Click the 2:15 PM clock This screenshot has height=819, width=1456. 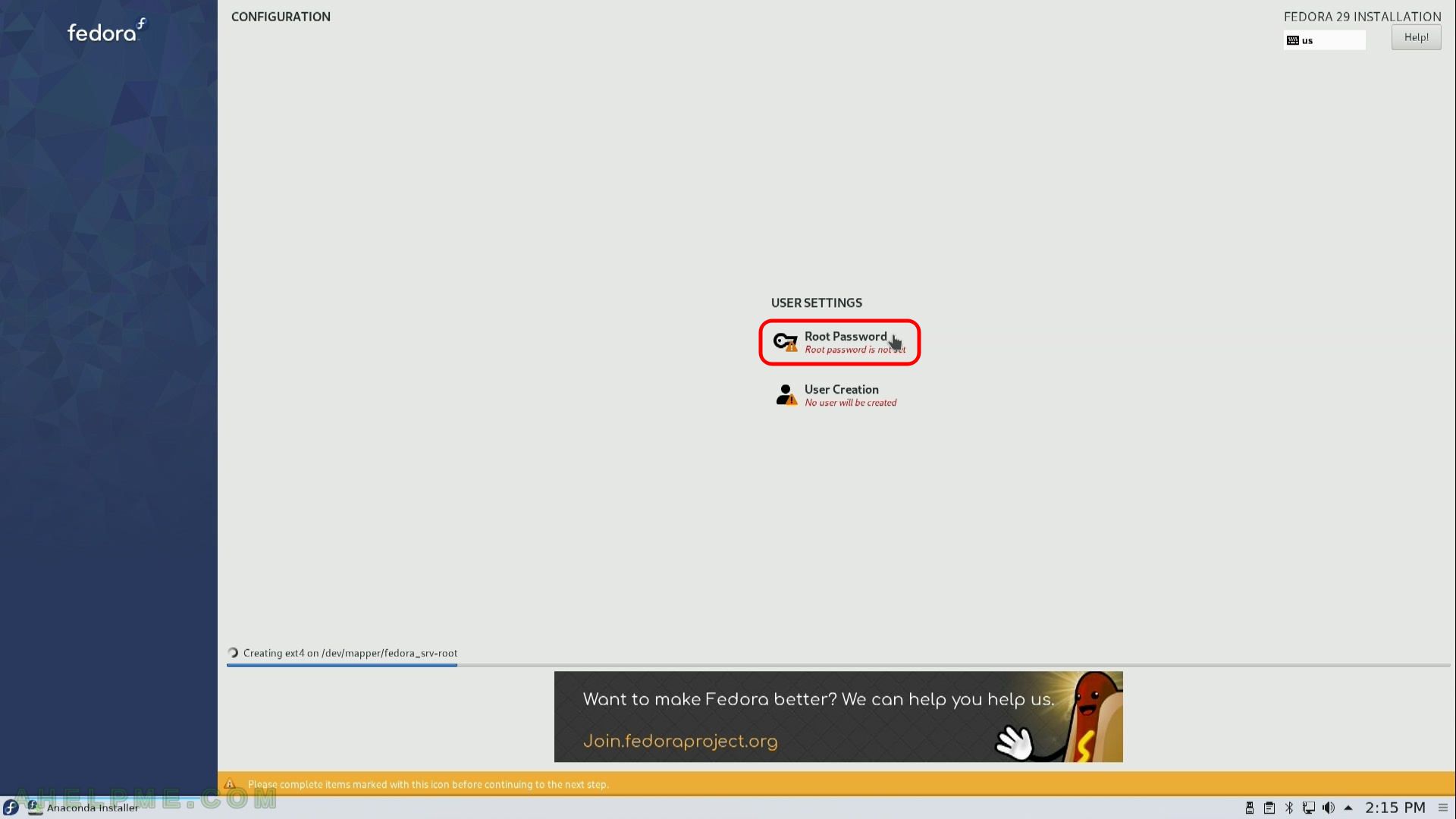pos(1395,808)
